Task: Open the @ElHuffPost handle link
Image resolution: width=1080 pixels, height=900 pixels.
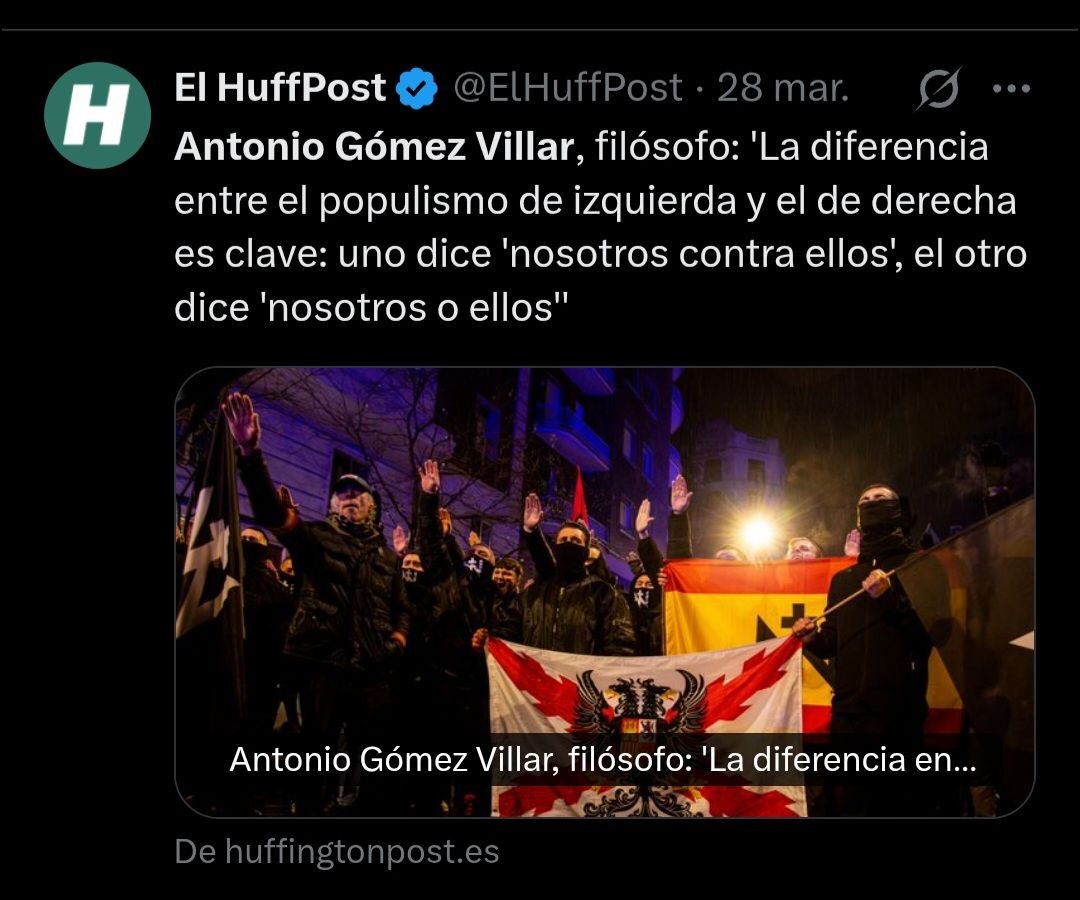Action: 568,88
